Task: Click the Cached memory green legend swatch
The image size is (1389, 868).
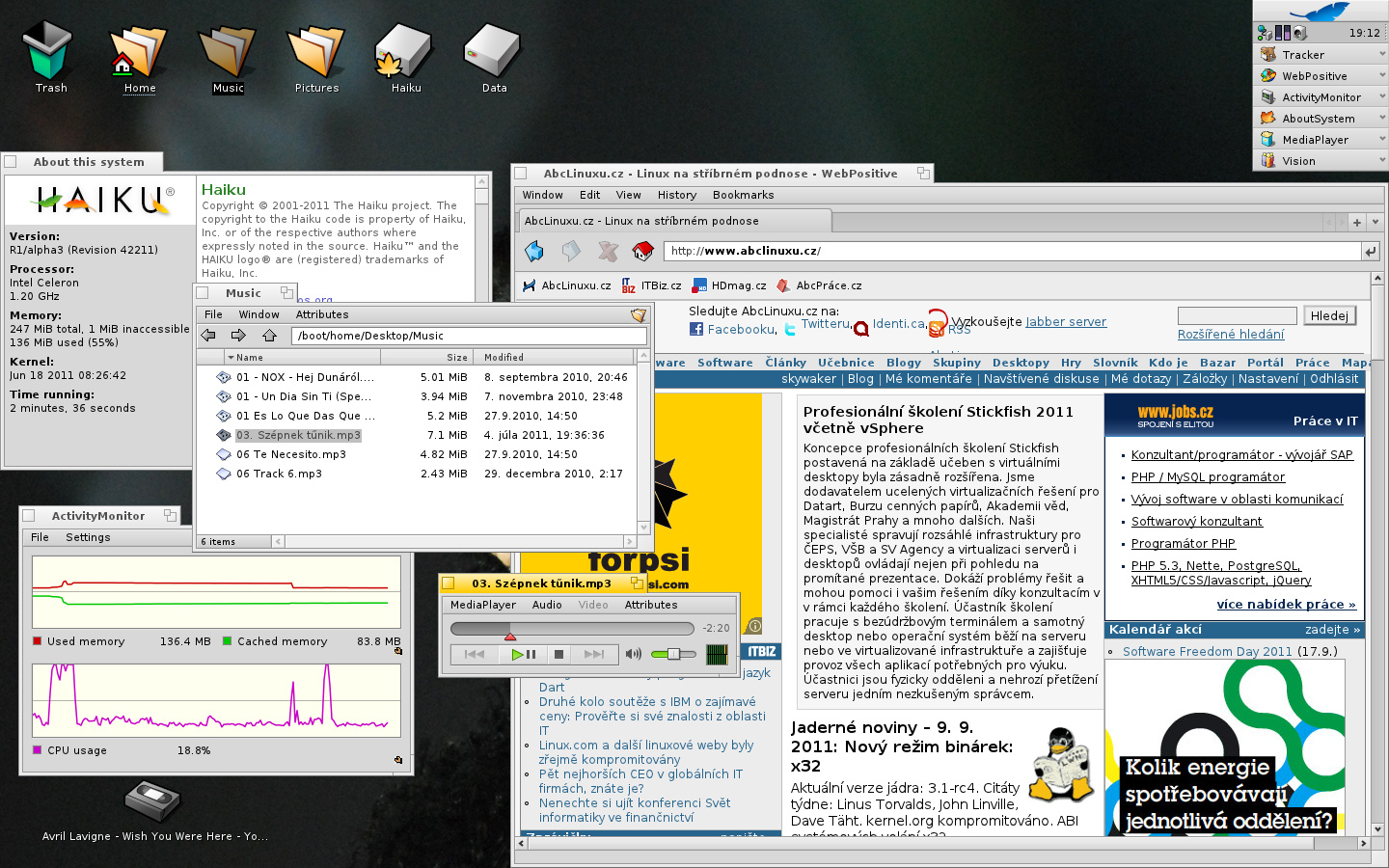Action: click(228, 640)
